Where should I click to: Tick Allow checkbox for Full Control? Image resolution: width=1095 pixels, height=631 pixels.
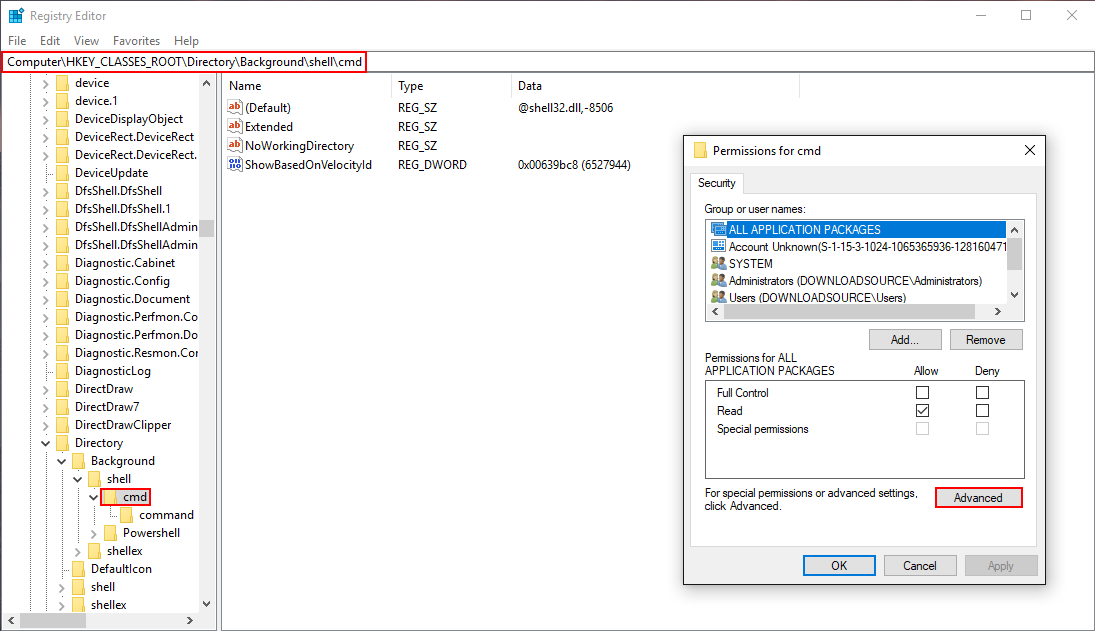click(x=923, y=392)
